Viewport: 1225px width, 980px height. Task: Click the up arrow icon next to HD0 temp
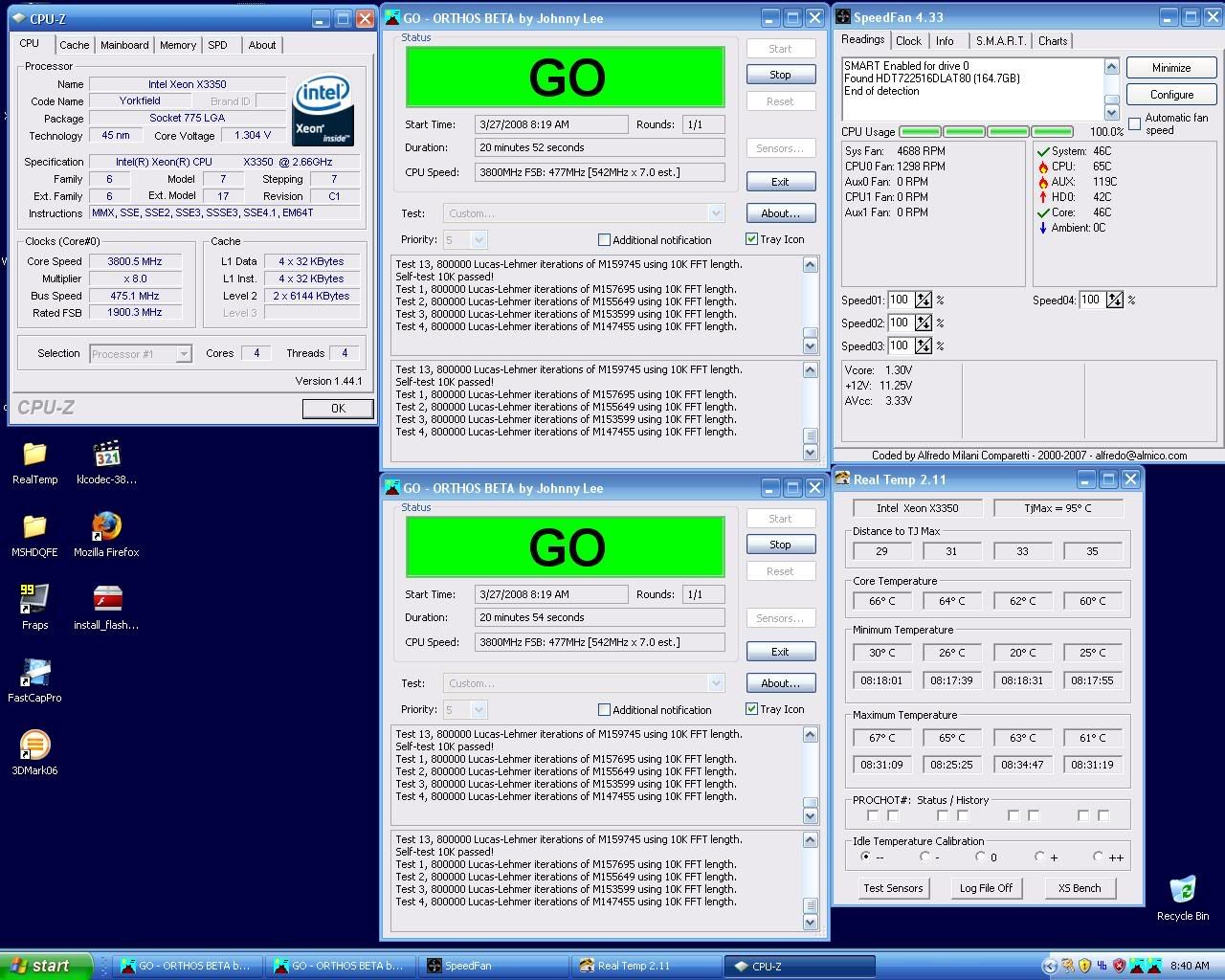tap(1043, 197)
